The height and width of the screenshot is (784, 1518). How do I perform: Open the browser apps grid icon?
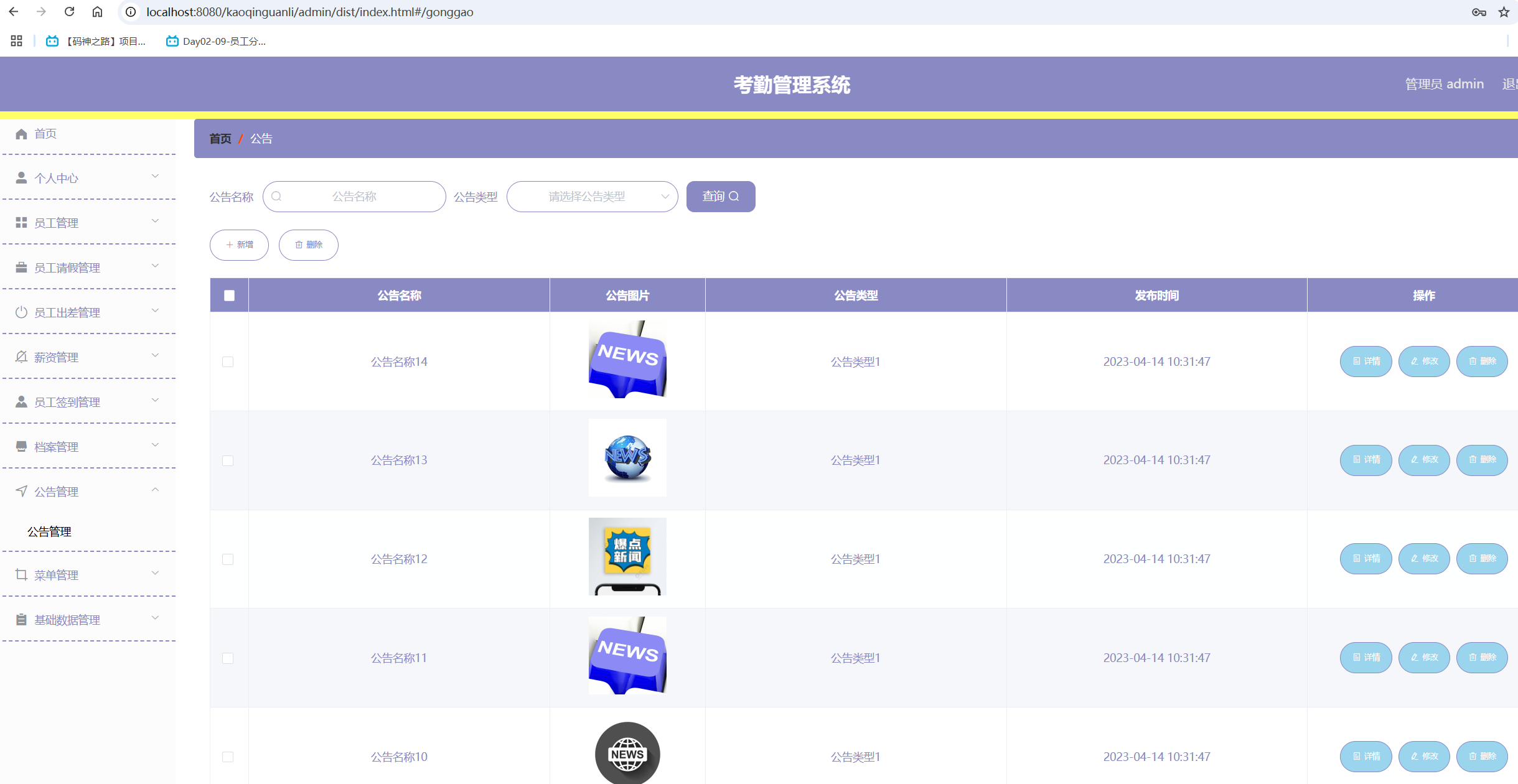pyautogui.click(x=17, y=41)
